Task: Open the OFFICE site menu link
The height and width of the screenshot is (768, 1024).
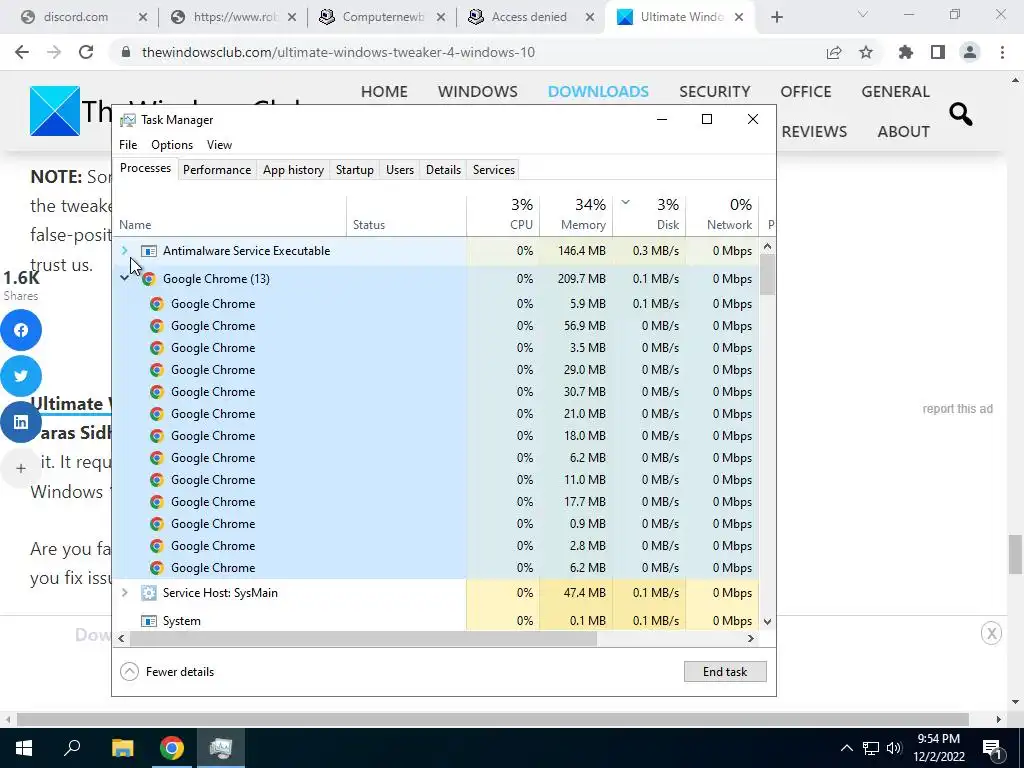Action: pyautogui.click(x=805, y=91)
